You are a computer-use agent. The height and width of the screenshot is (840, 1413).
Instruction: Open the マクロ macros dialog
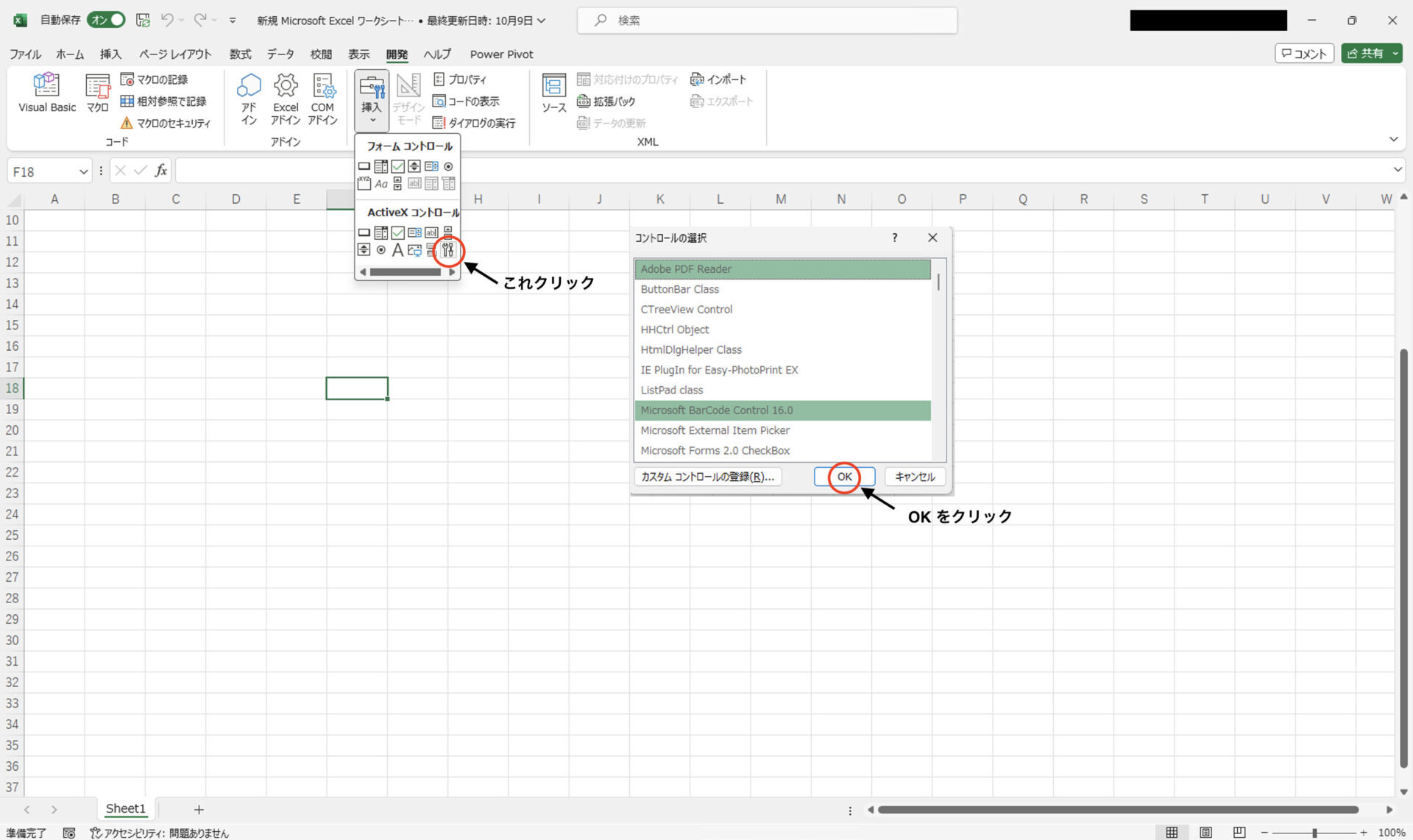point(97,93)
